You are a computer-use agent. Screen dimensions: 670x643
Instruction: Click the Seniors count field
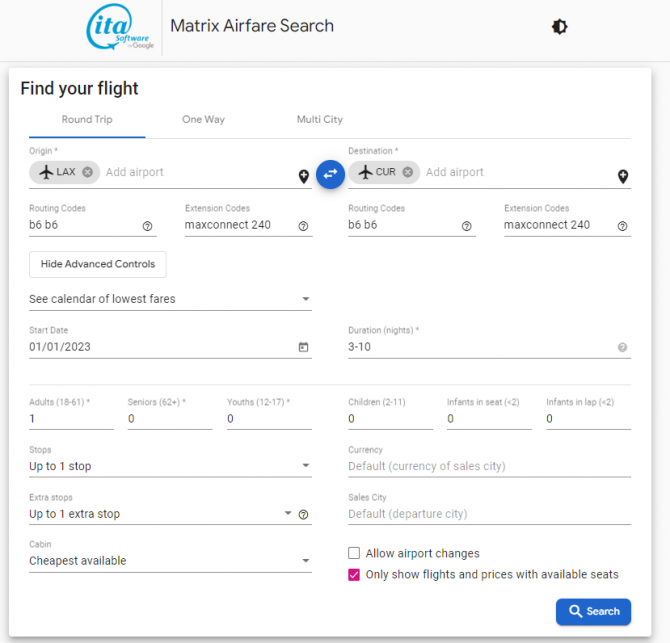coord(170,419)
